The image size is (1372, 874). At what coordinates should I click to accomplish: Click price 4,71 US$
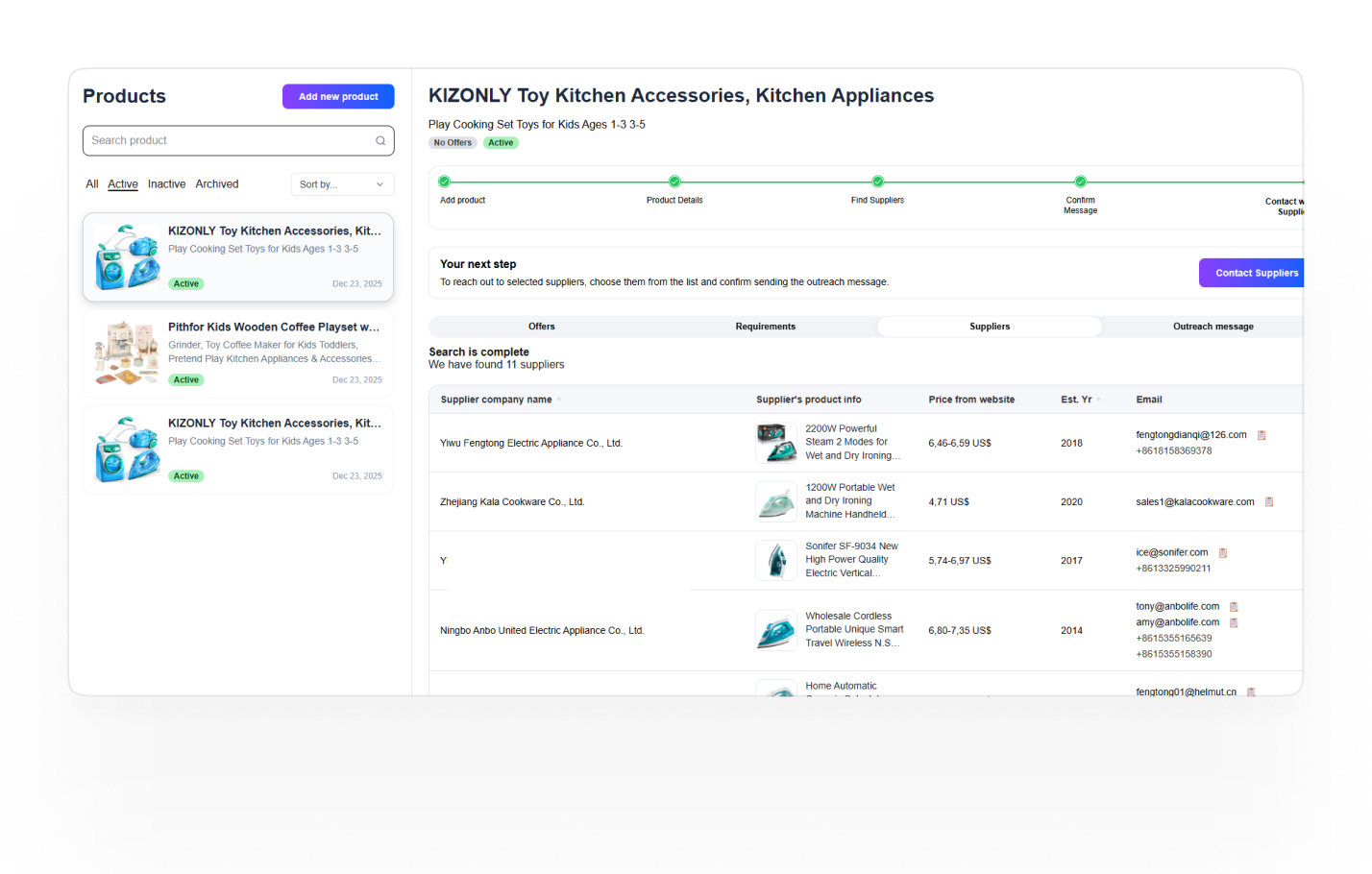point(949,502)
